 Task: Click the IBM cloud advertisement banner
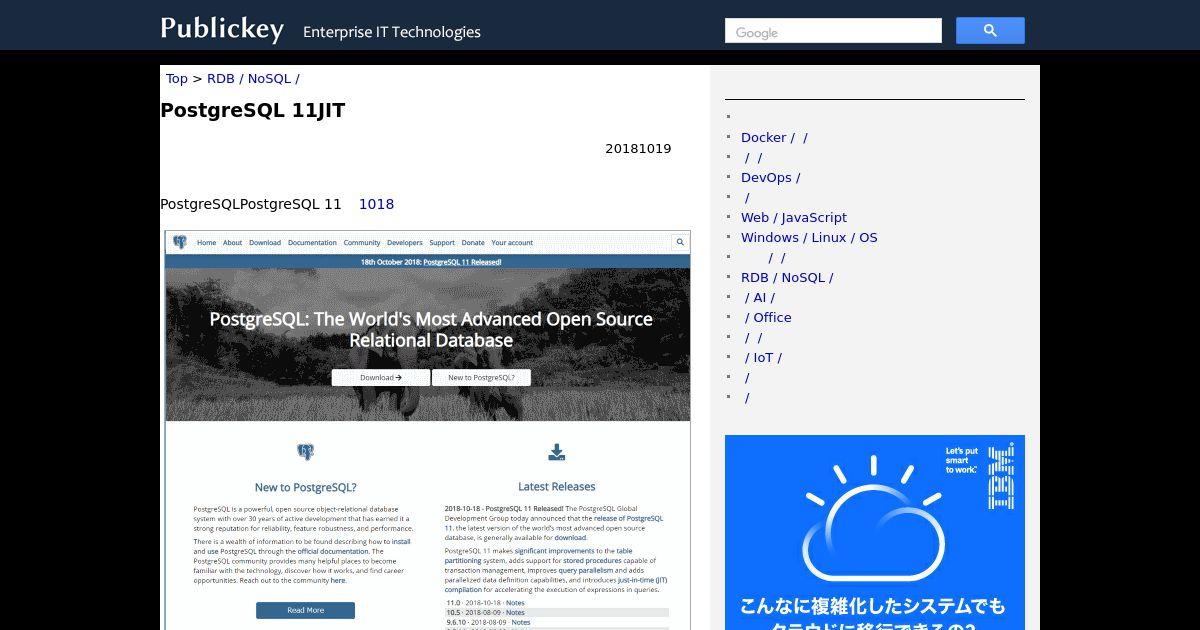point(875,532)
